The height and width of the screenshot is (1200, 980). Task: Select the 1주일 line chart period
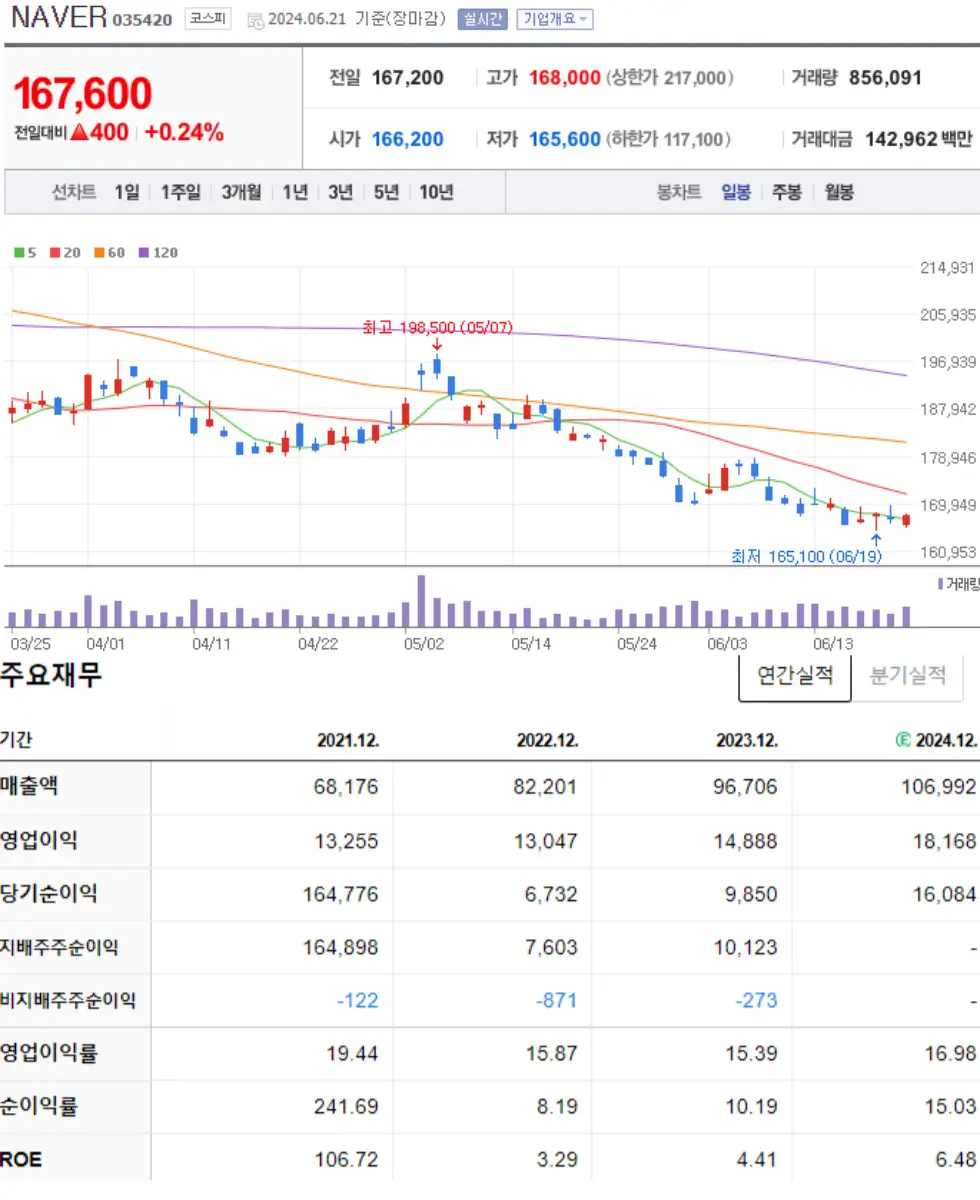click(x=180, y=192)
